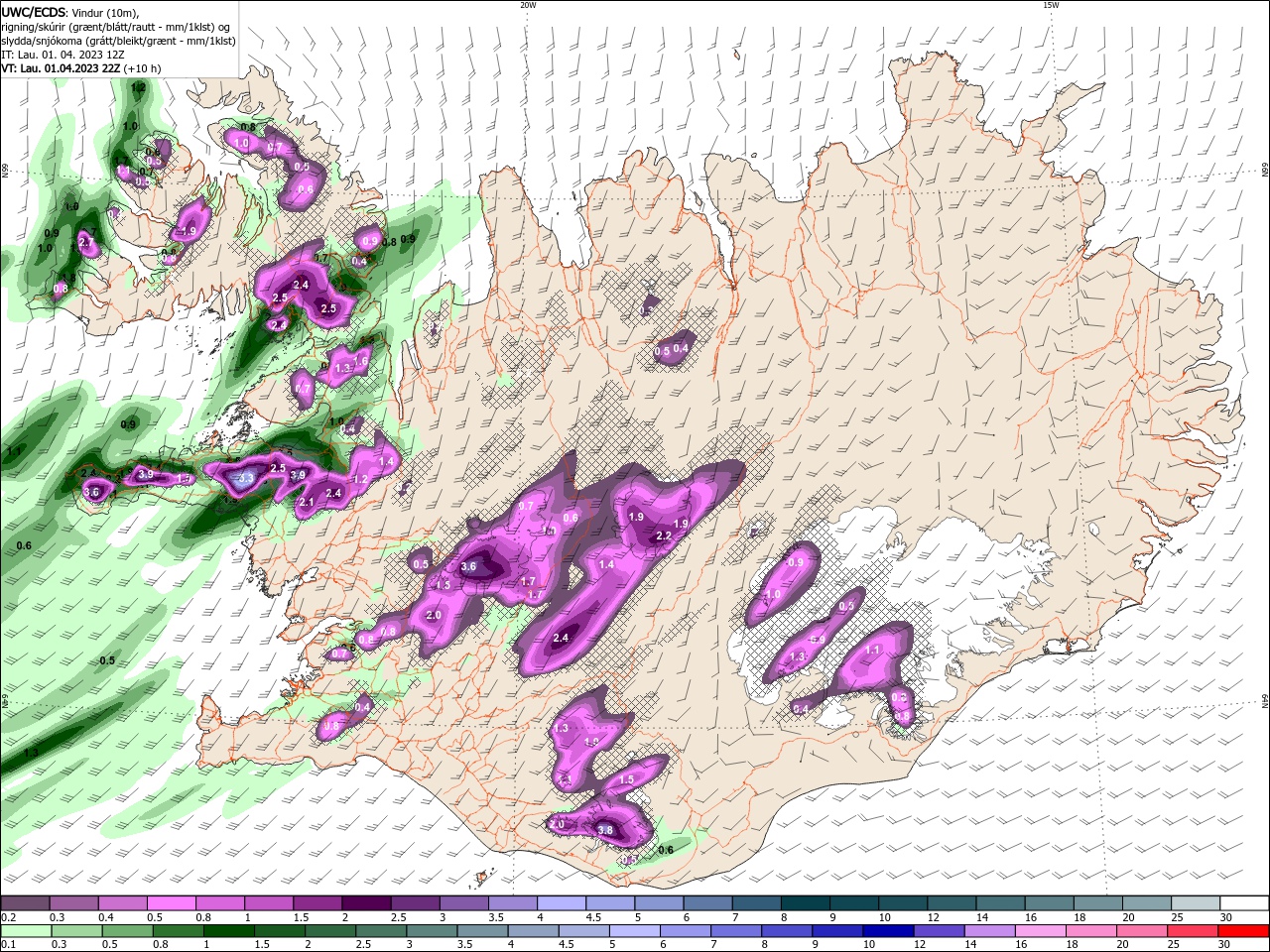Select the dark teal swatch between 9 and 10, top row
Viewport: 1270px width, 952px height.
pyautogui.click(x=853, y=902)
